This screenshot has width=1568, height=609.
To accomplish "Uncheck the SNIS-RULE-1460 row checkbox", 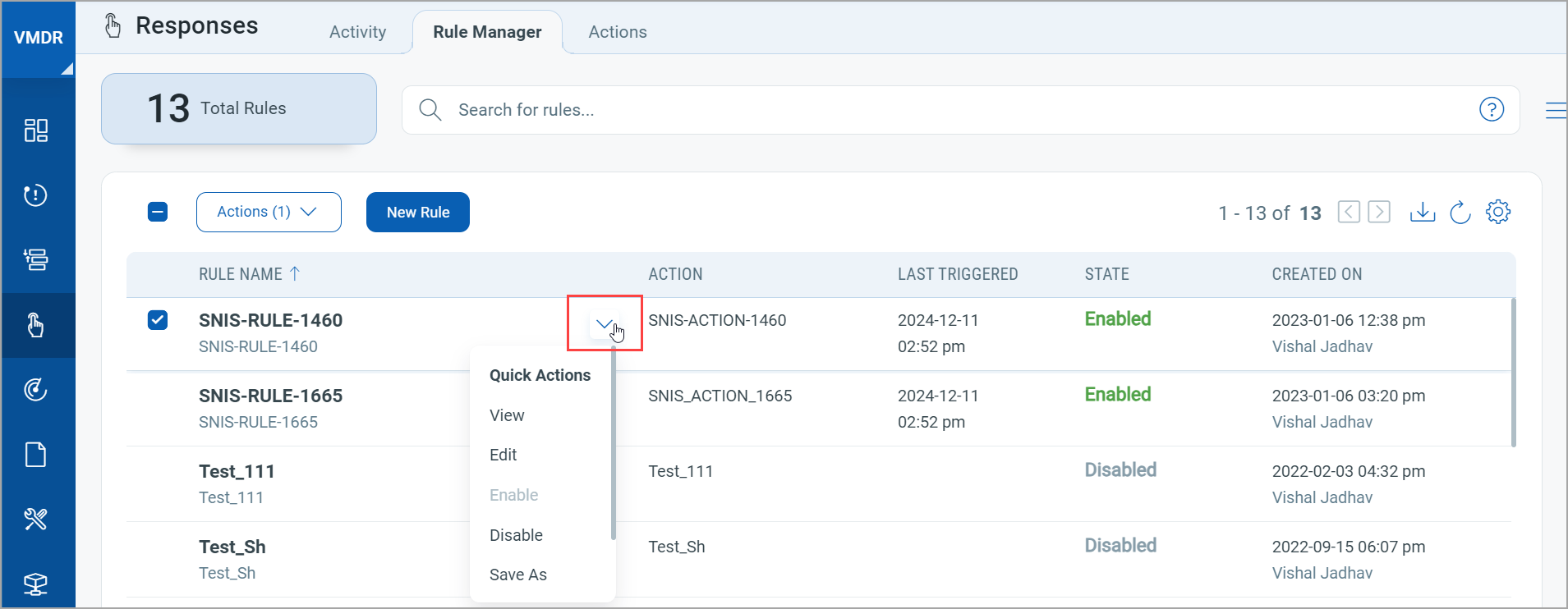I will [158, 320].
